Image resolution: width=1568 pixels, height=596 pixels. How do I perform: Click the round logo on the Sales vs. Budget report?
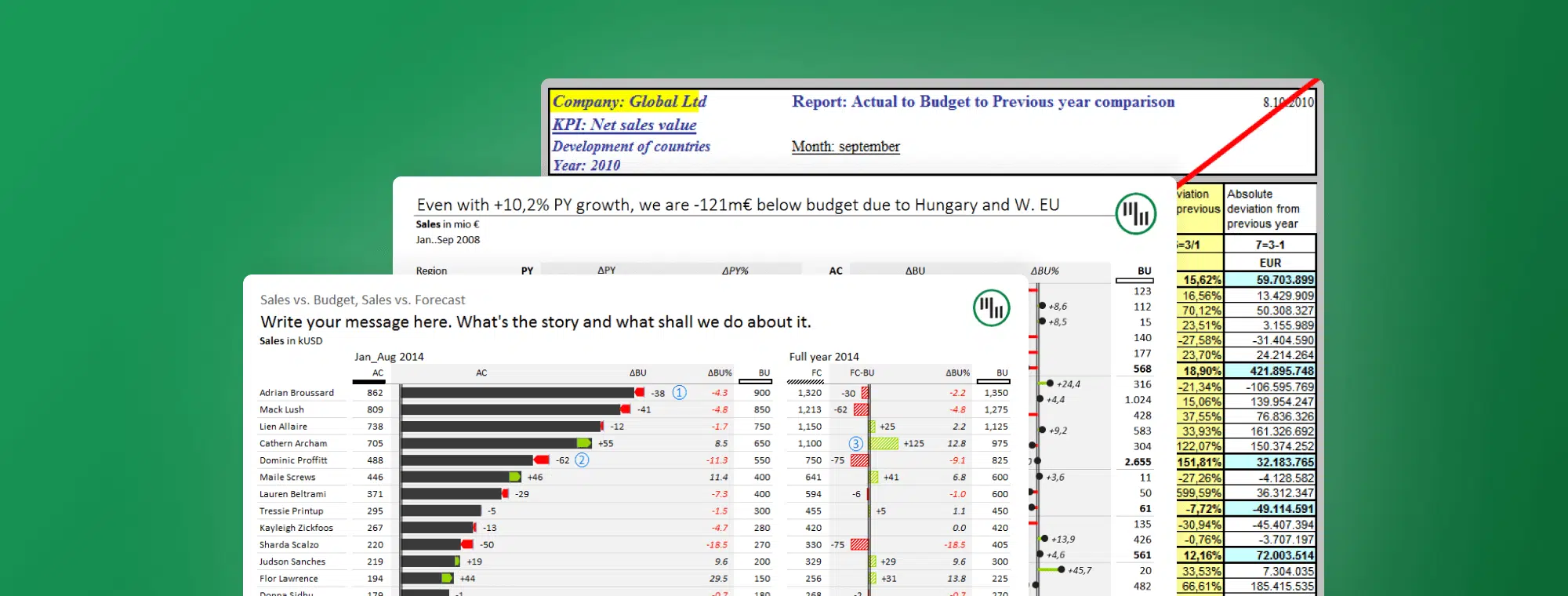(991, 307)
